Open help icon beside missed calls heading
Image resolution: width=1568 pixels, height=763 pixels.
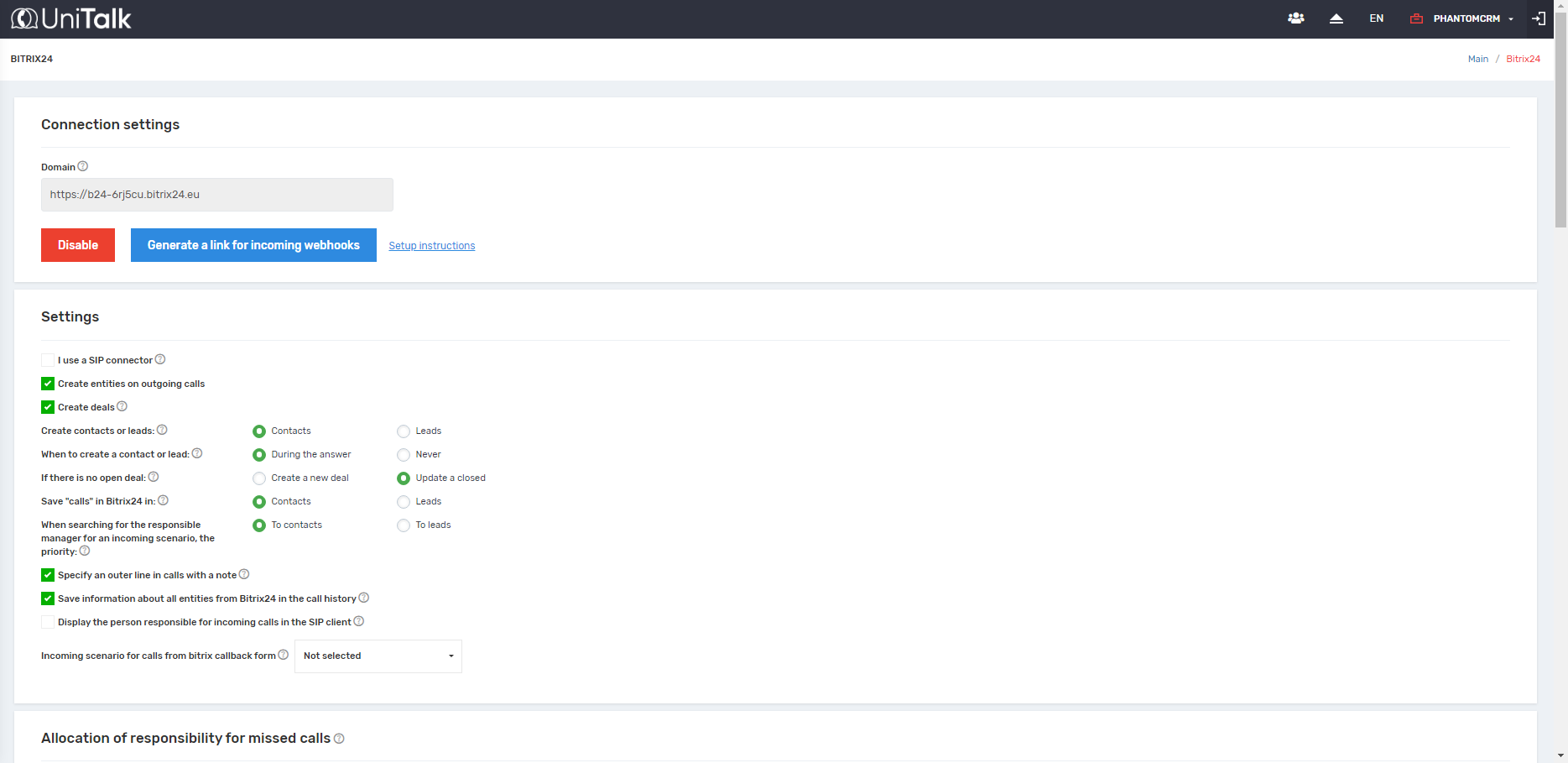(x=339, y=739)
